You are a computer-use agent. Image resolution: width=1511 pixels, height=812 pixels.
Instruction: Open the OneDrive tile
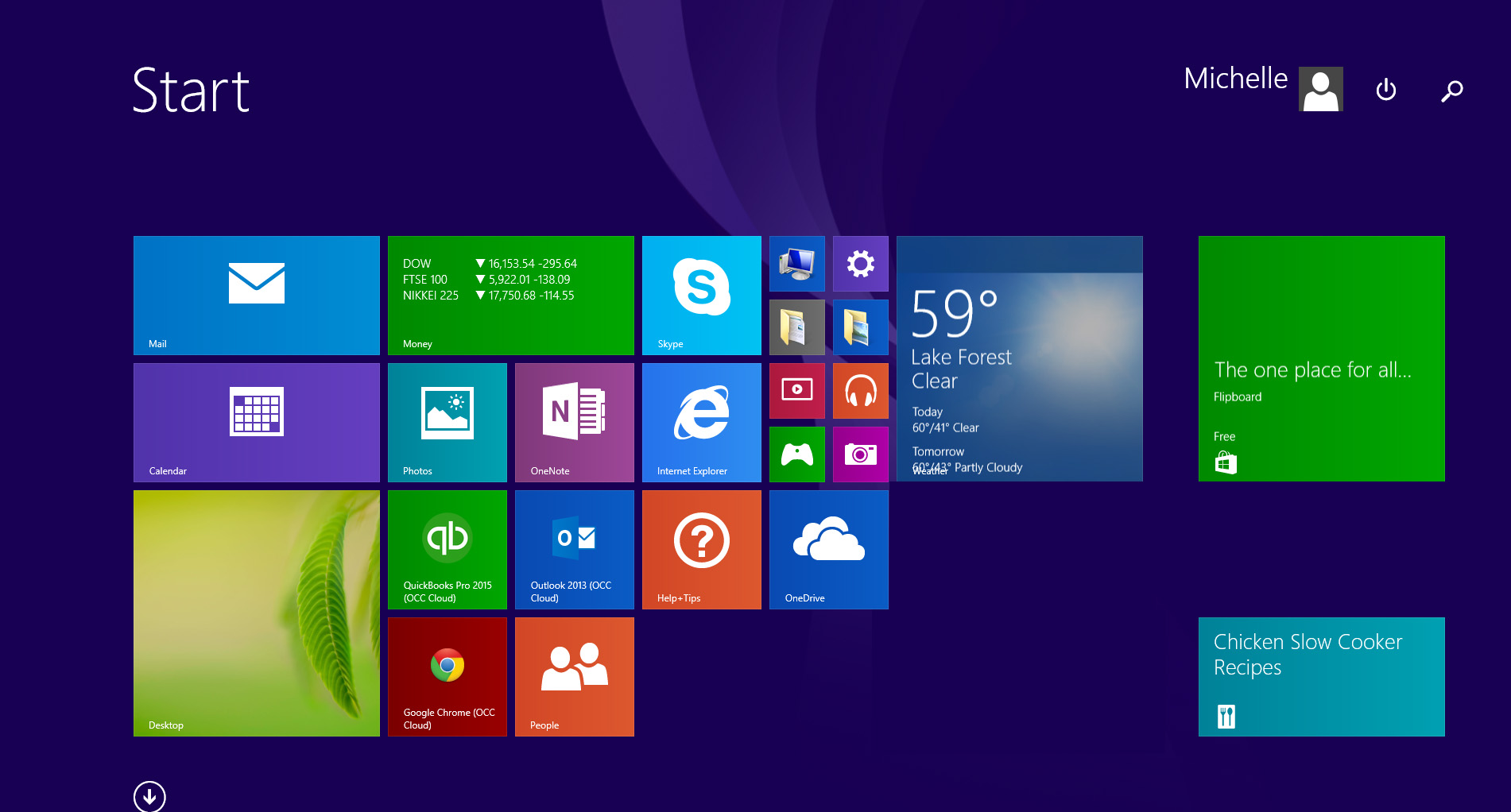(x=828, y=549)
